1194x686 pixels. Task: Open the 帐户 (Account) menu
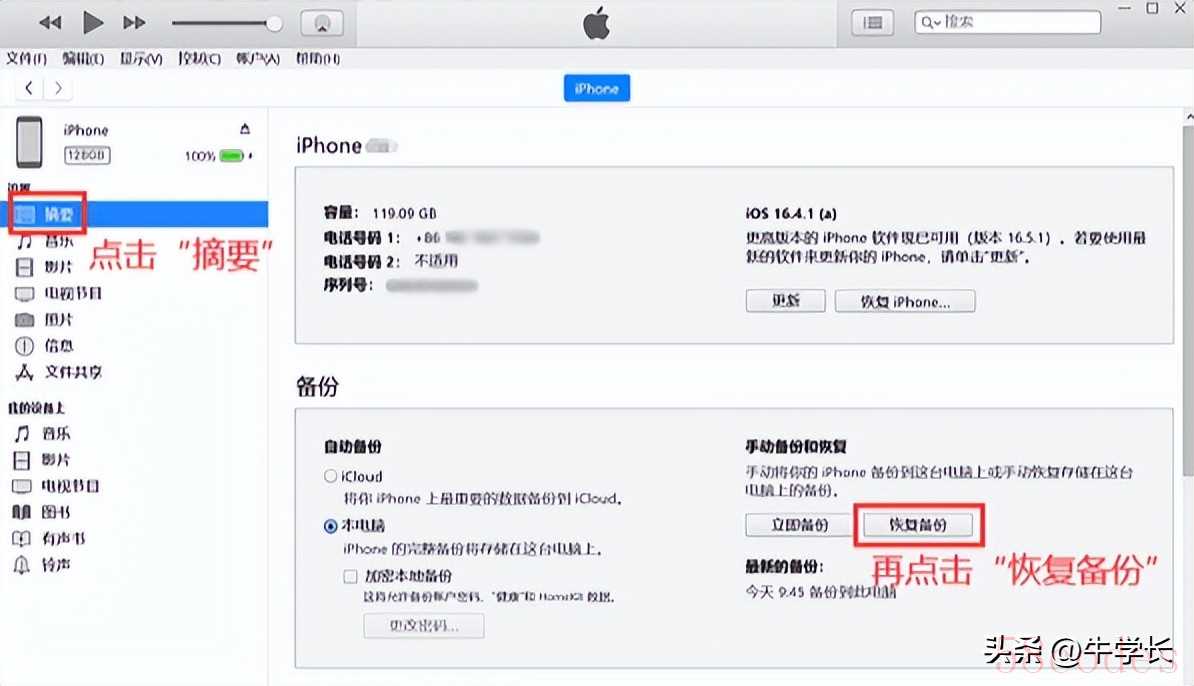pyautogui.click(x=257, y=59)
